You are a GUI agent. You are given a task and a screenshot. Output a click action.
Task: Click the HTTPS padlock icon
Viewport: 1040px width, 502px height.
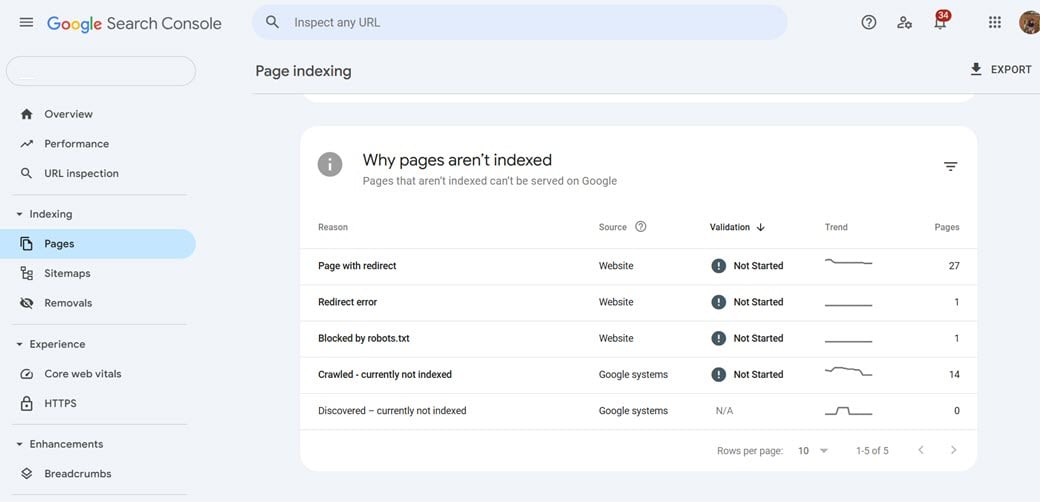pyautogui.click(x=27, y=403)
